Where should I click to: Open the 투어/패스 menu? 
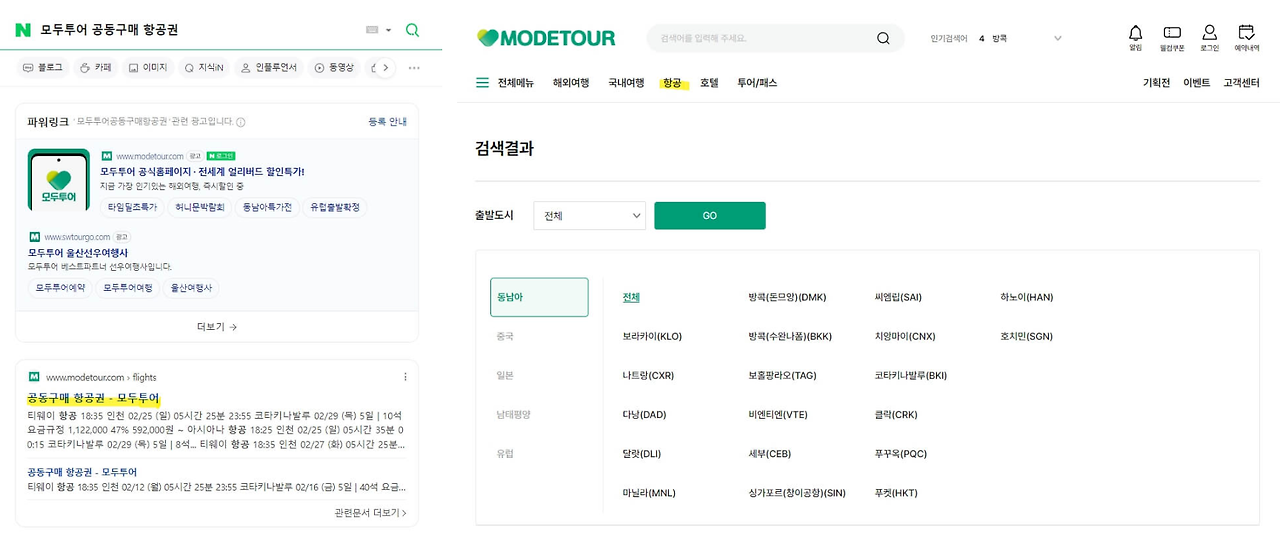click(757, 83)
